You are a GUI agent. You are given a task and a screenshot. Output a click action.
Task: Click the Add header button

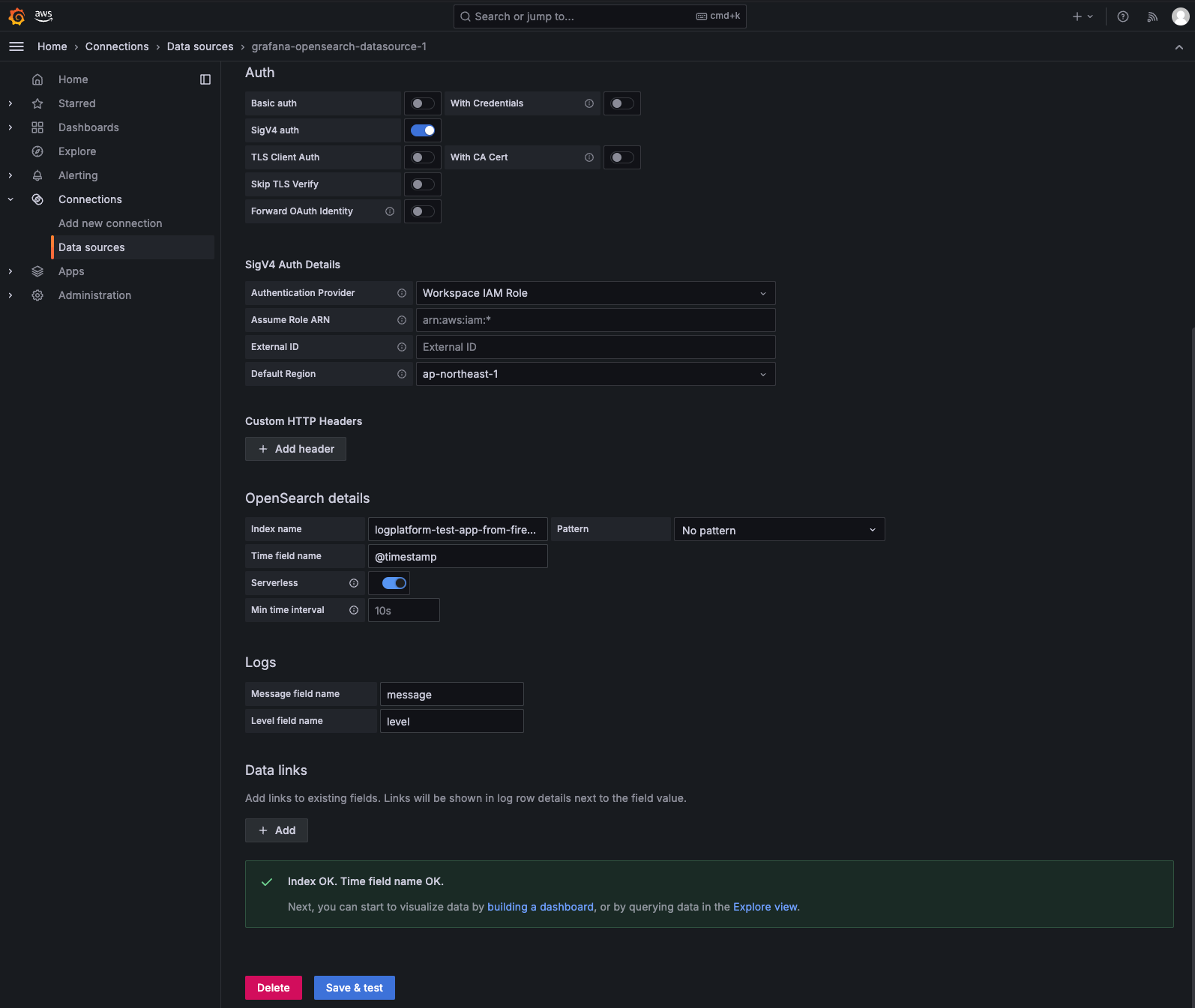click(x=295, y=449)
